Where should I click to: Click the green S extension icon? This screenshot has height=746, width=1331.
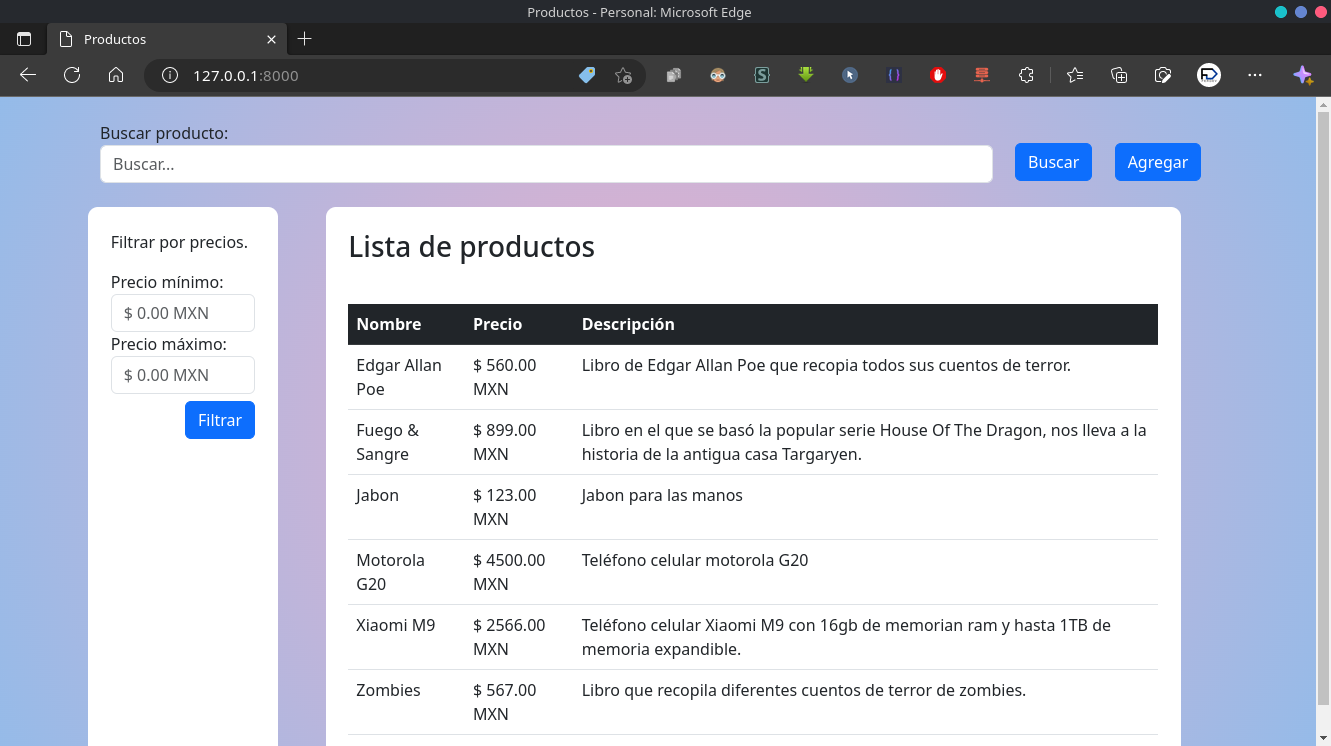point(762,75)
